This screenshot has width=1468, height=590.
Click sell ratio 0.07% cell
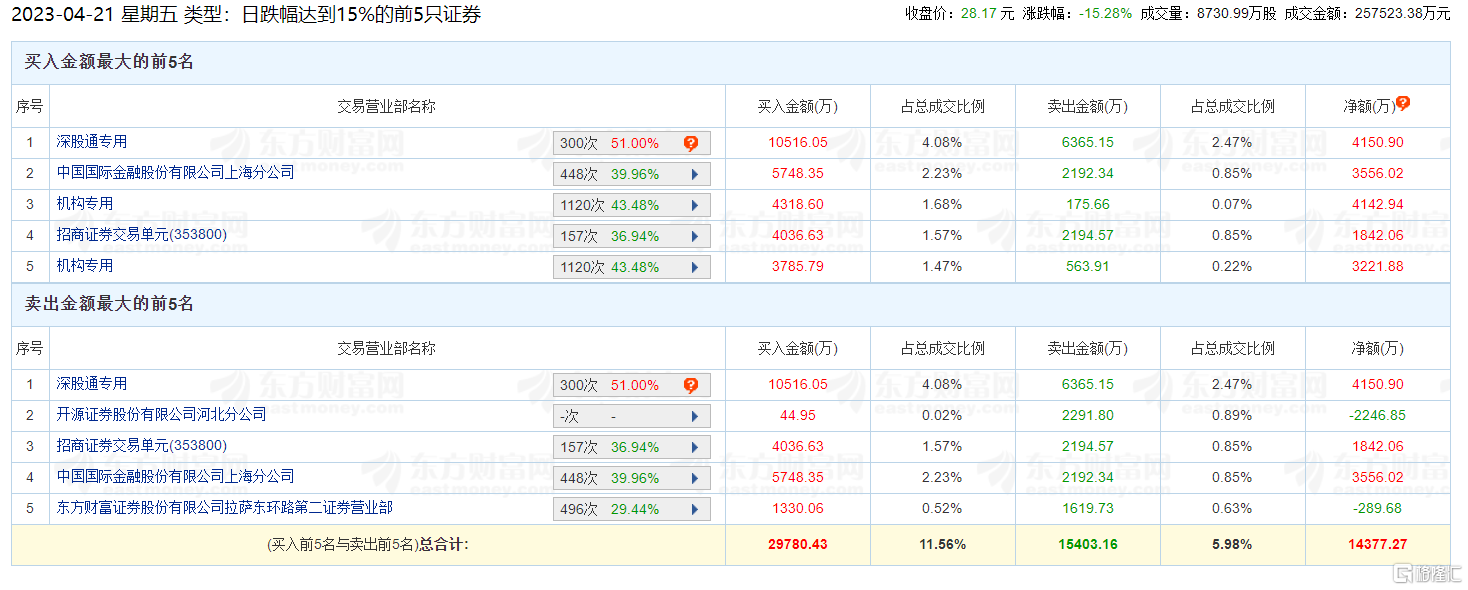click(x=1232, y=204)
